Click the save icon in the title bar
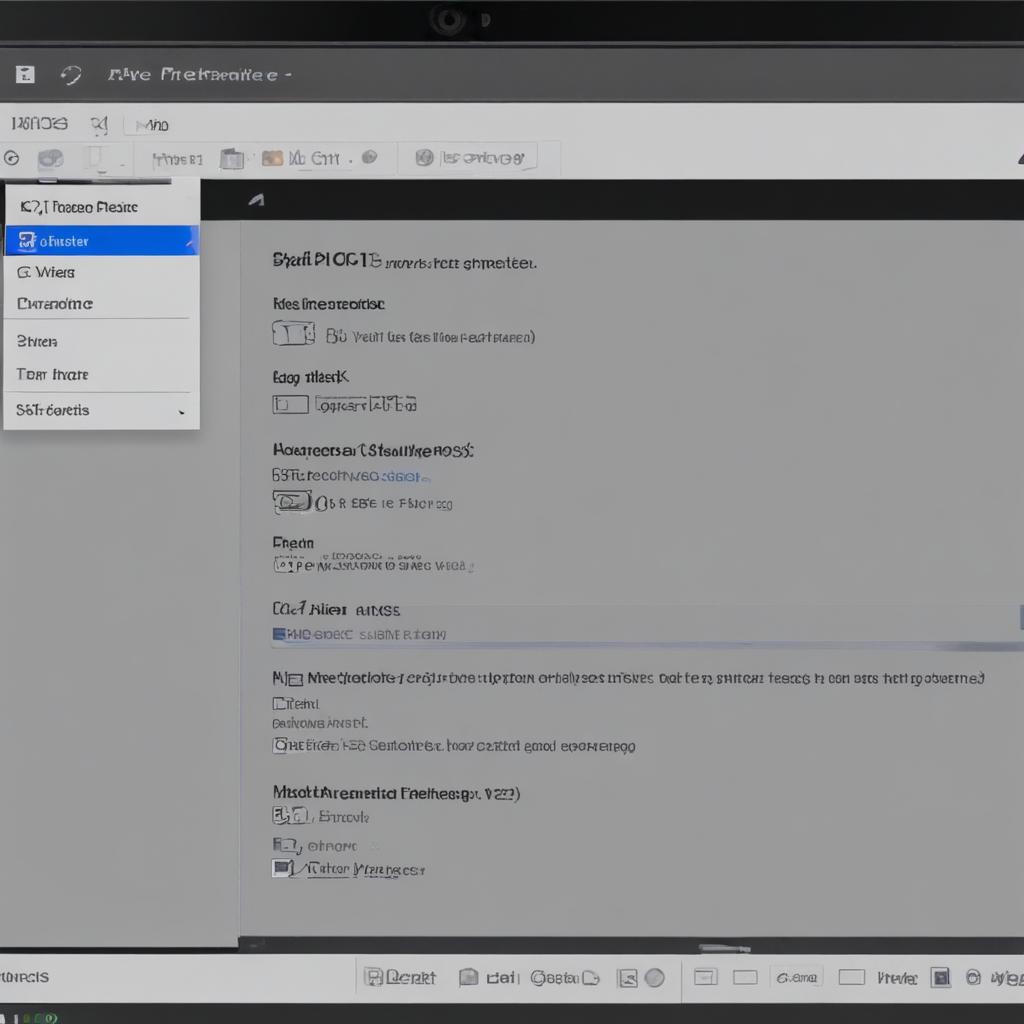 click(25, 75)
